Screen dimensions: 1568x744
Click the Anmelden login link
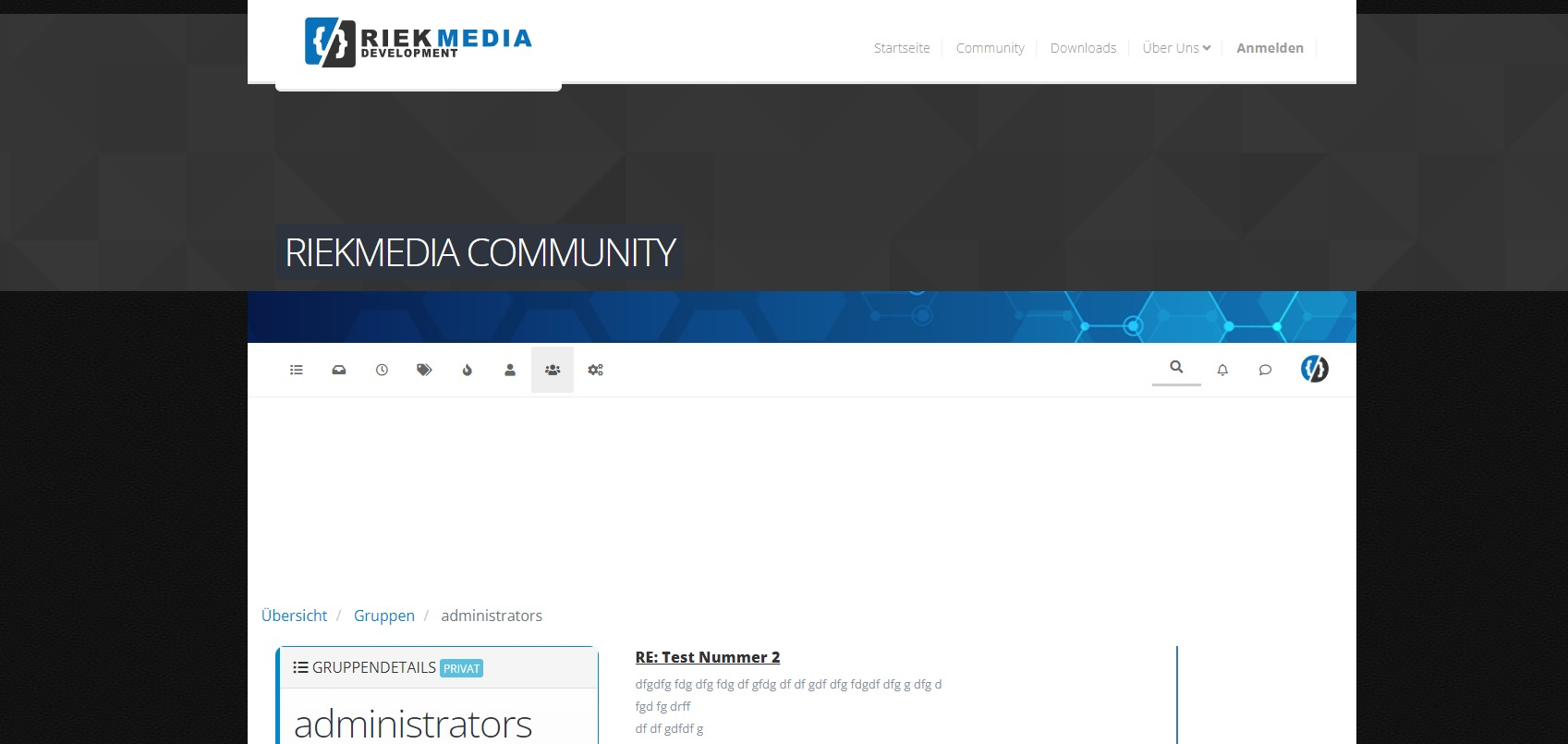tap(1270, 48)
